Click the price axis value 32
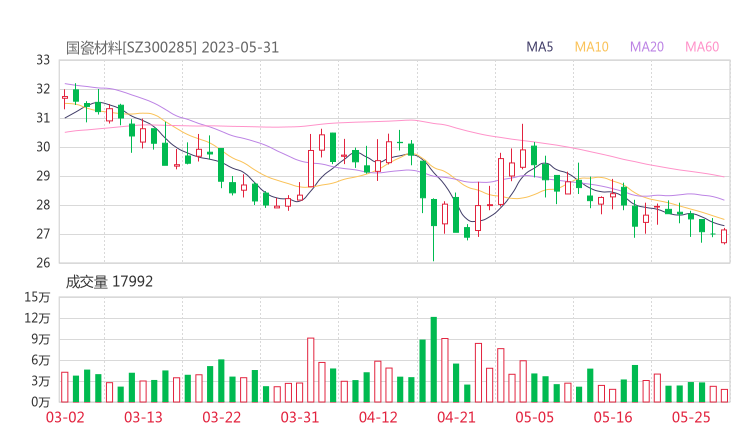The height and width of the screenshot is (440, 740). tap(43, 89)
